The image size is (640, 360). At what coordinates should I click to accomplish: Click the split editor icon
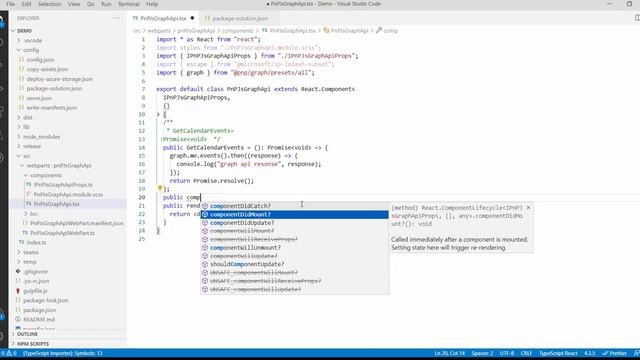click(x=637, y=18)
